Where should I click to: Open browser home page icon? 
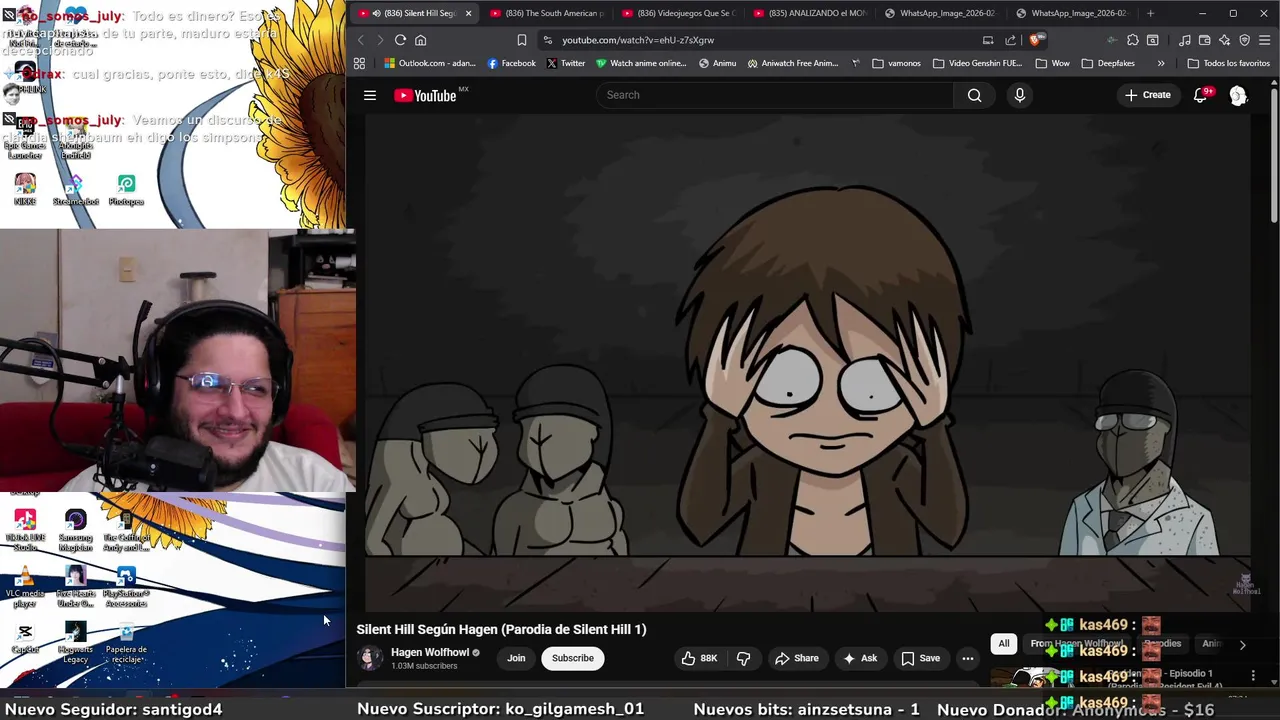421,40
